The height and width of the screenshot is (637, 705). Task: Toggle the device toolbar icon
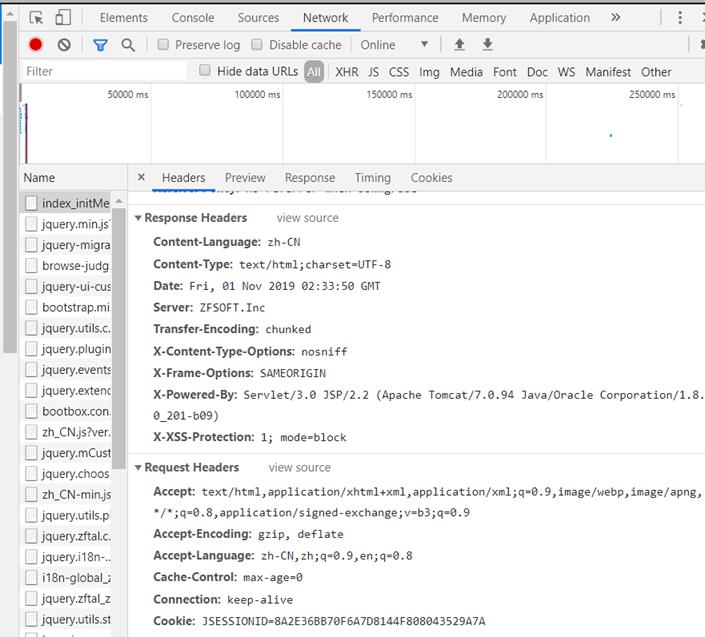pyautogui.click(x=63, y=18)
